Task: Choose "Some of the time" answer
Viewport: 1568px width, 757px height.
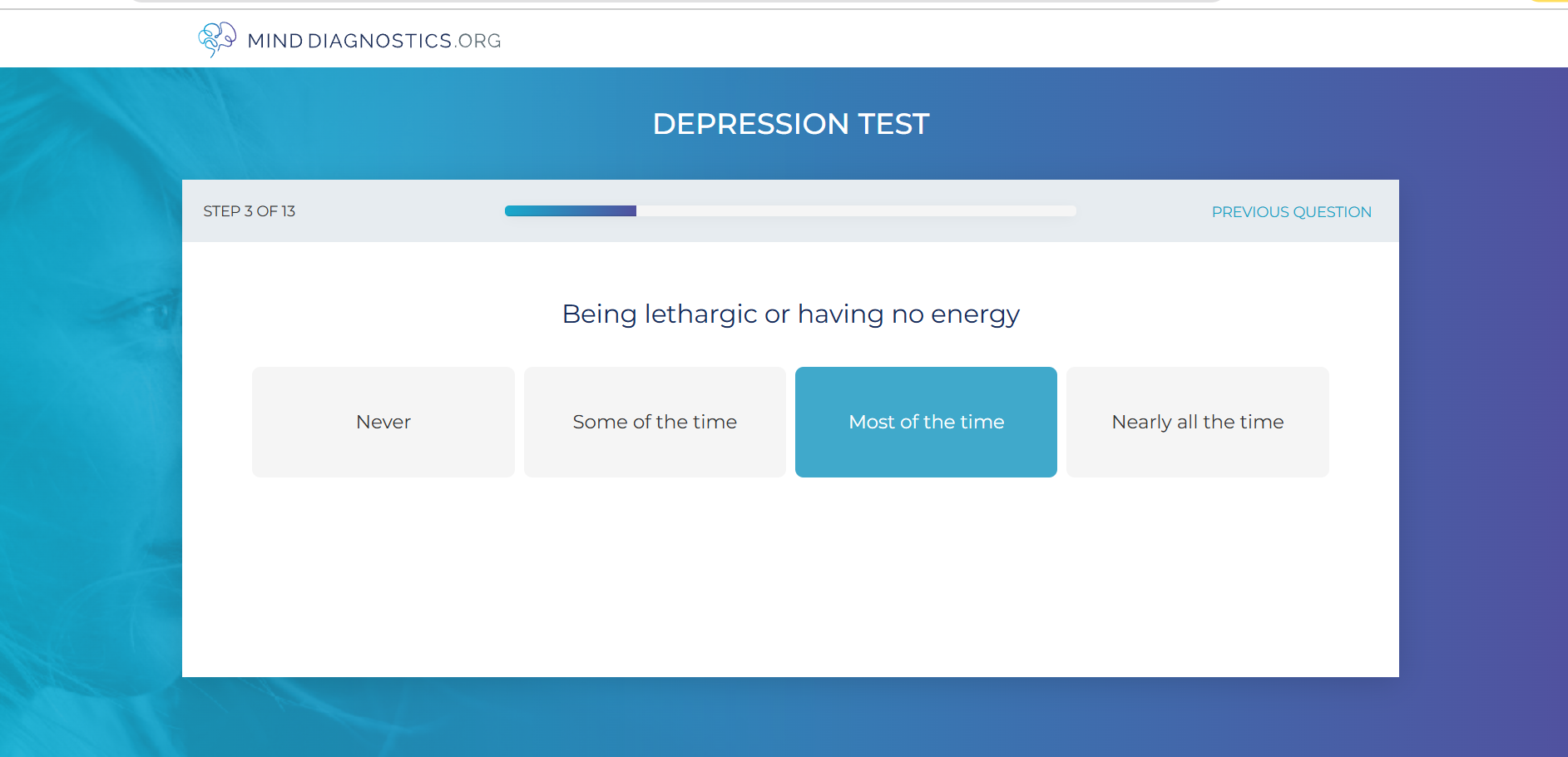Action: click(655, 422)
